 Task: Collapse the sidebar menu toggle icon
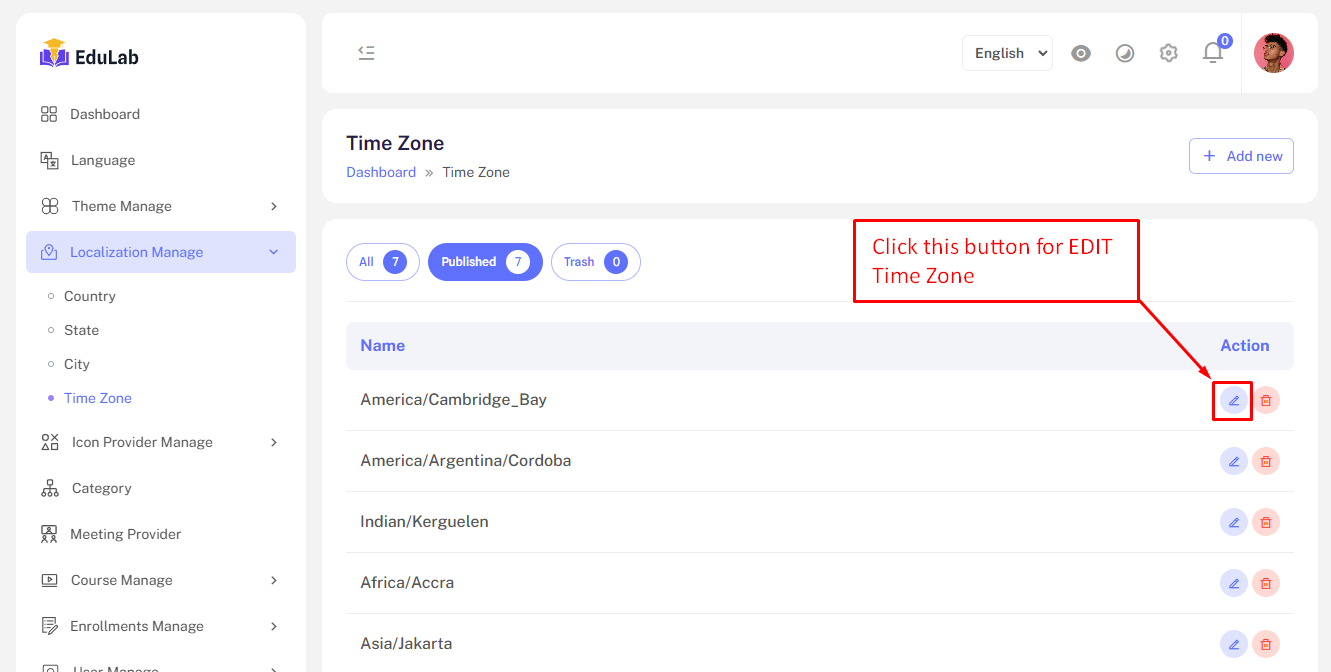point(366,53)
